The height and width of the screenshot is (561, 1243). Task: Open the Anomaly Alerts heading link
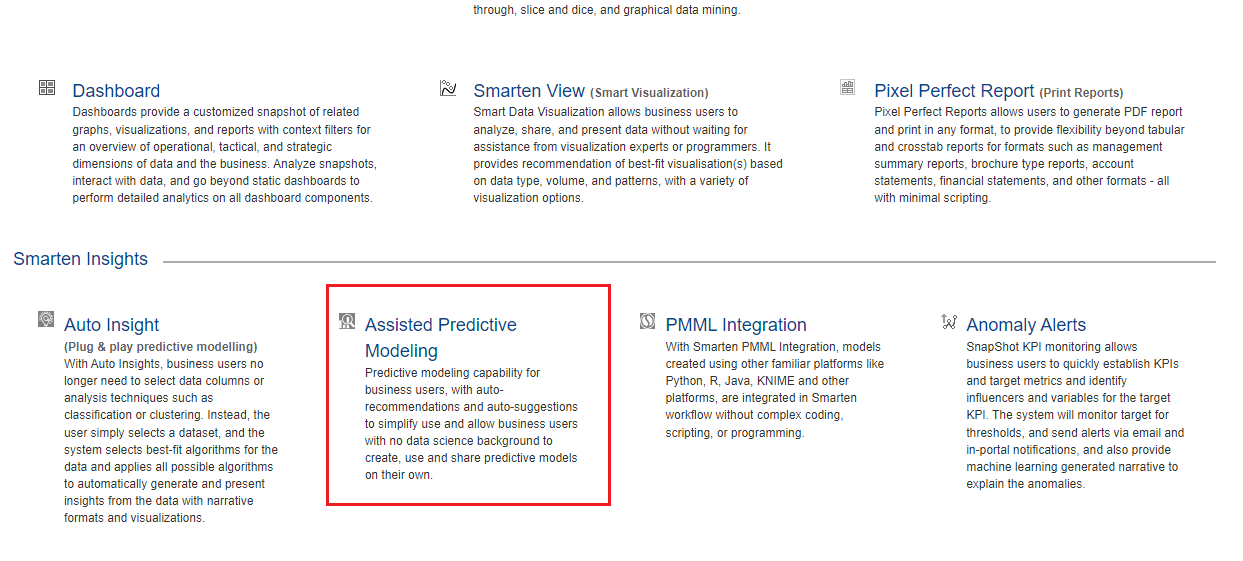pyautogui.click(x=1026, y=325)
